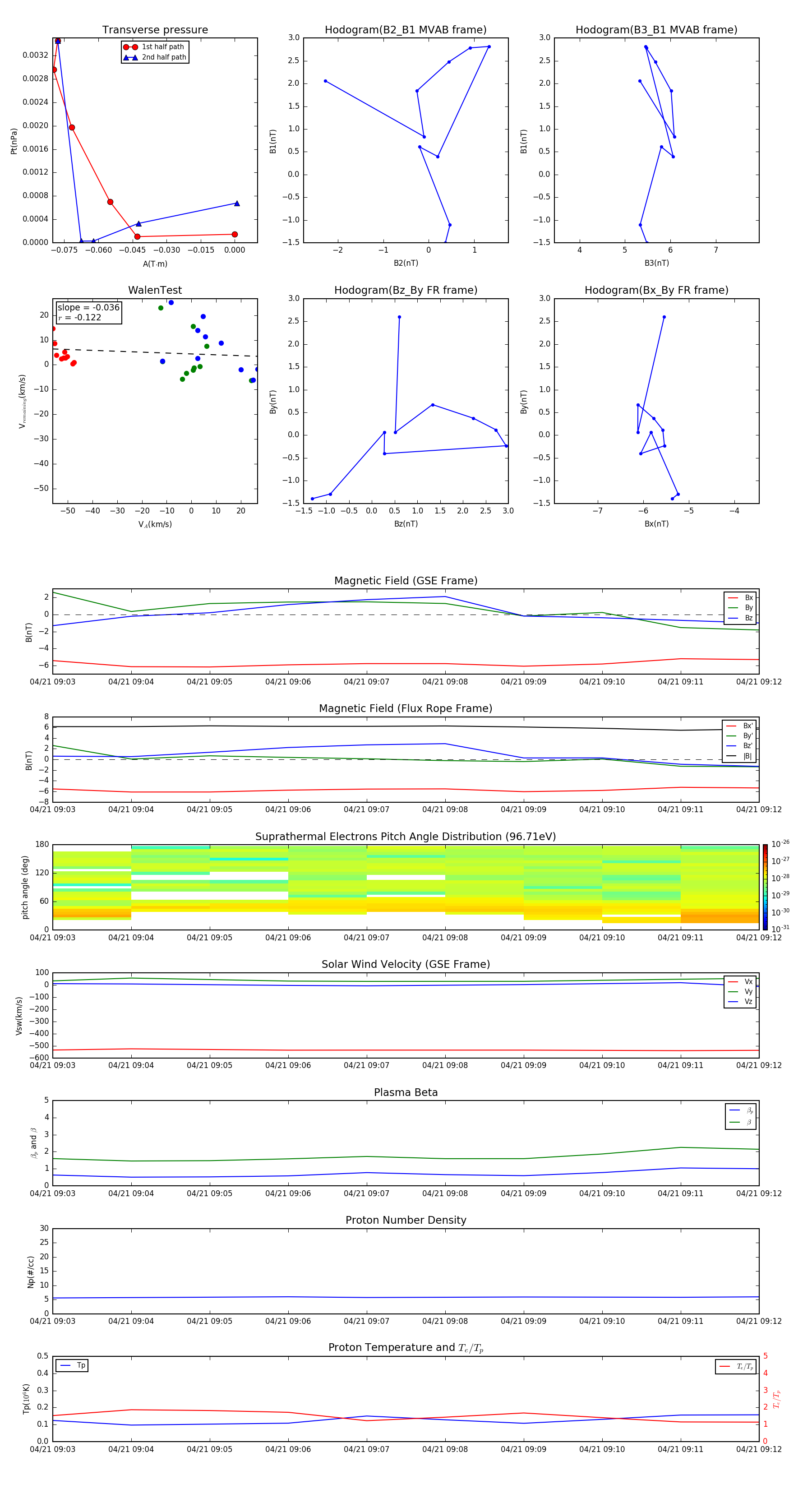Image resolution: width=812 pixels, height=1489 pixels.
Task: Click the Suprathermal Electrons Pitch Angle Distribution title
Action: coord(406,837)
